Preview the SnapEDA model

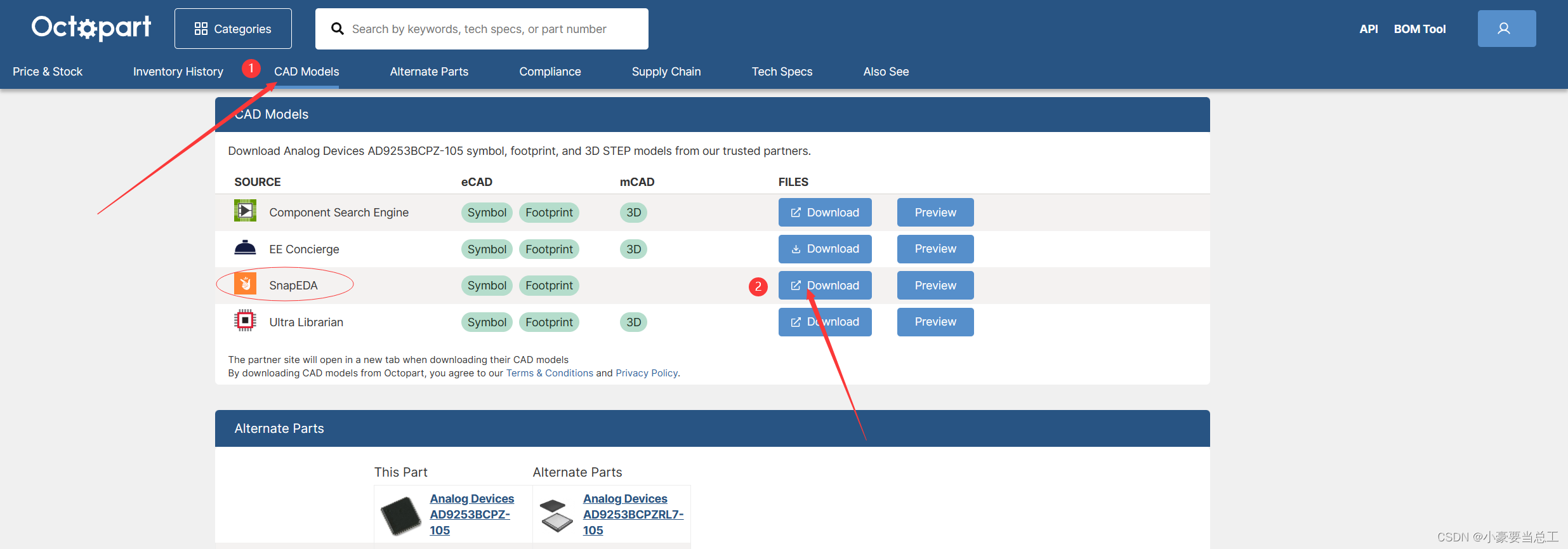click(935, 286)
